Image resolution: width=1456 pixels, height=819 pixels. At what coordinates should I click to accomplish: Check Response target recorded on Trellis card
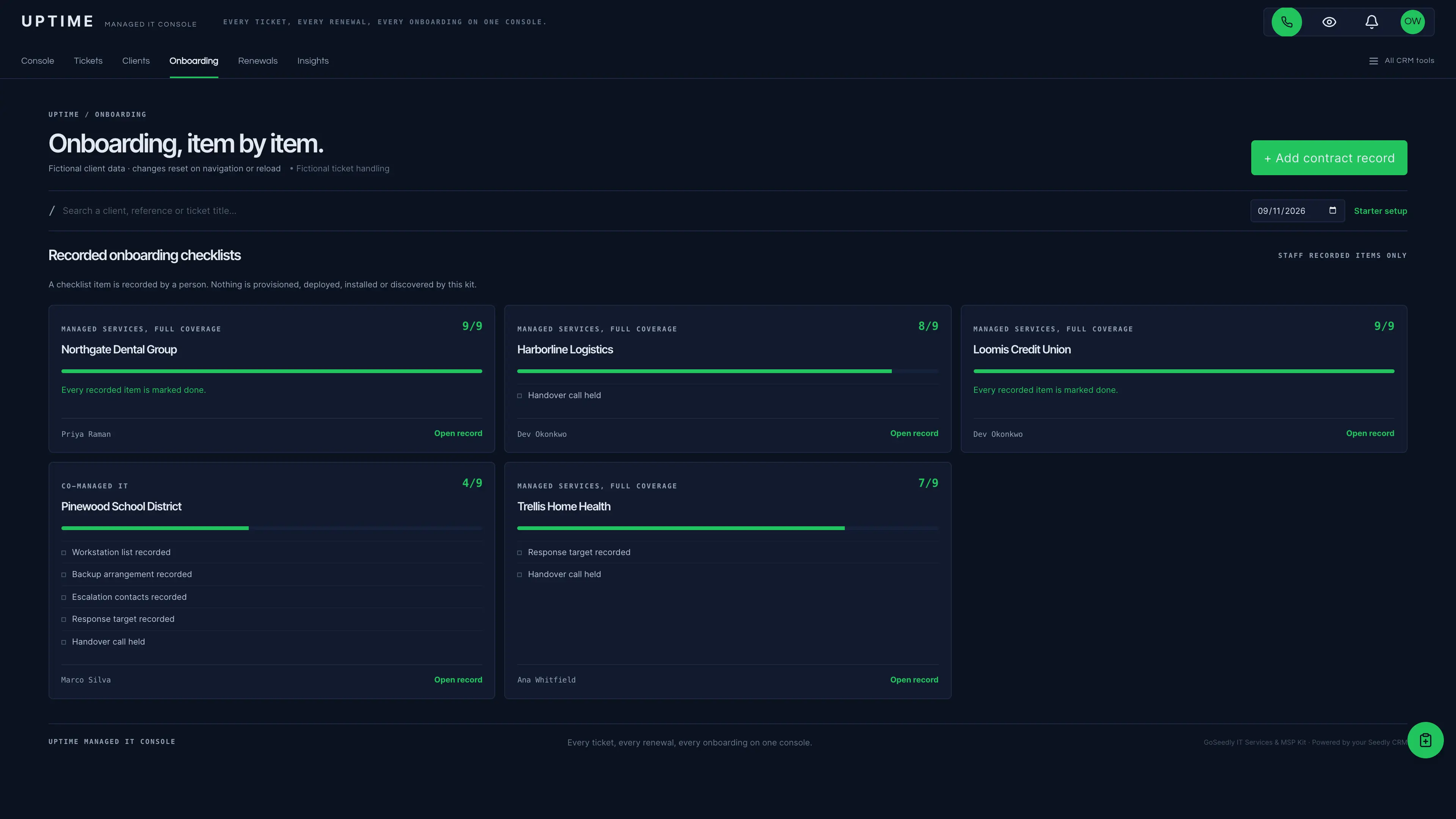coord(519,553)
